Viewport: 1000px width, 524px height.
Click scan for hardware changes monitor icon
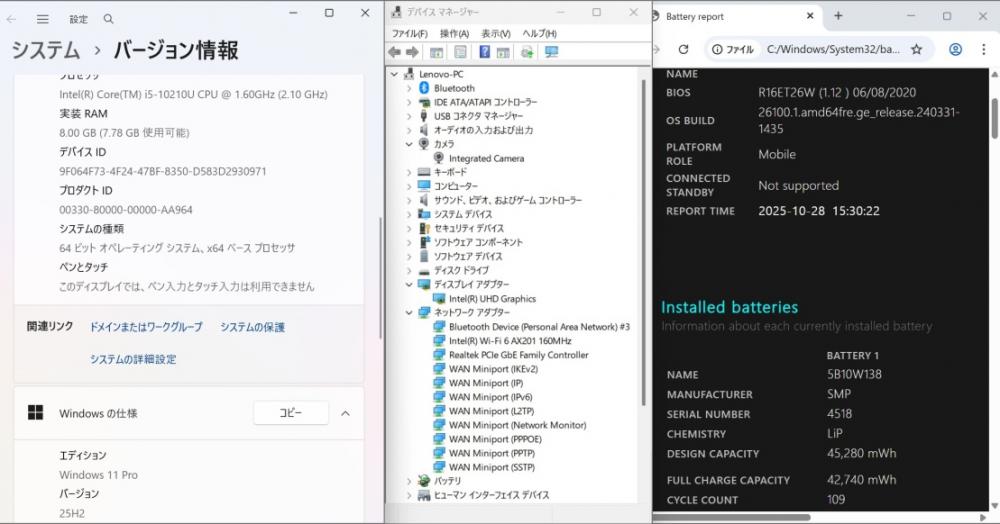coord(552,52)
